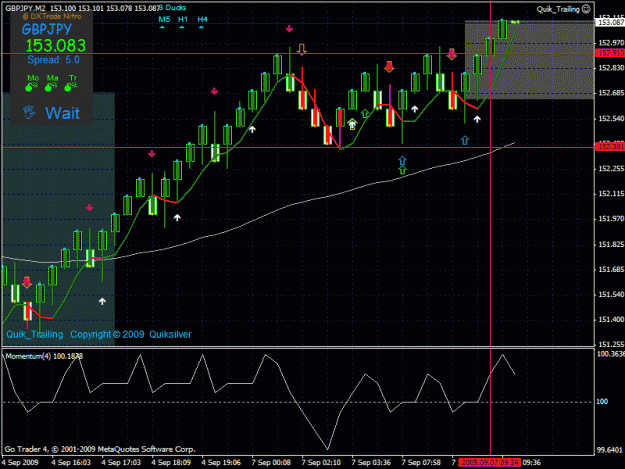The height and width of the screenshot is (469, 625).
Task: Click the blue GBPJPY symbol label
Action: pos(46,29)
